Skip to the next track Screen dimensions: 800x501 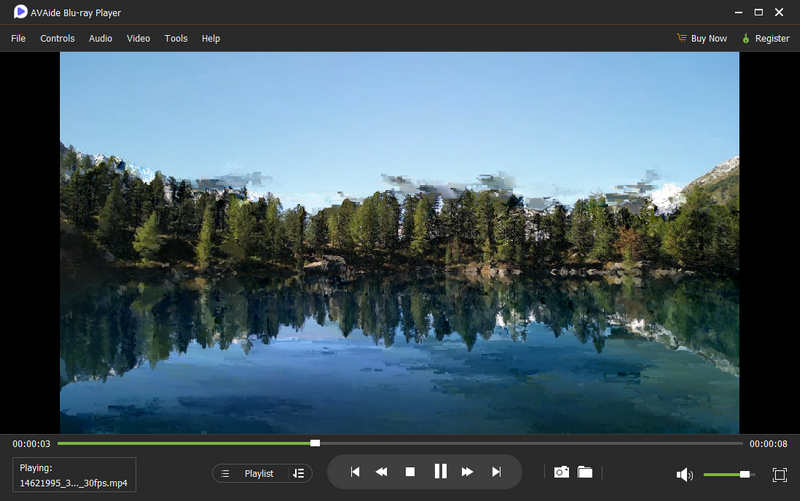click(496, 472)
